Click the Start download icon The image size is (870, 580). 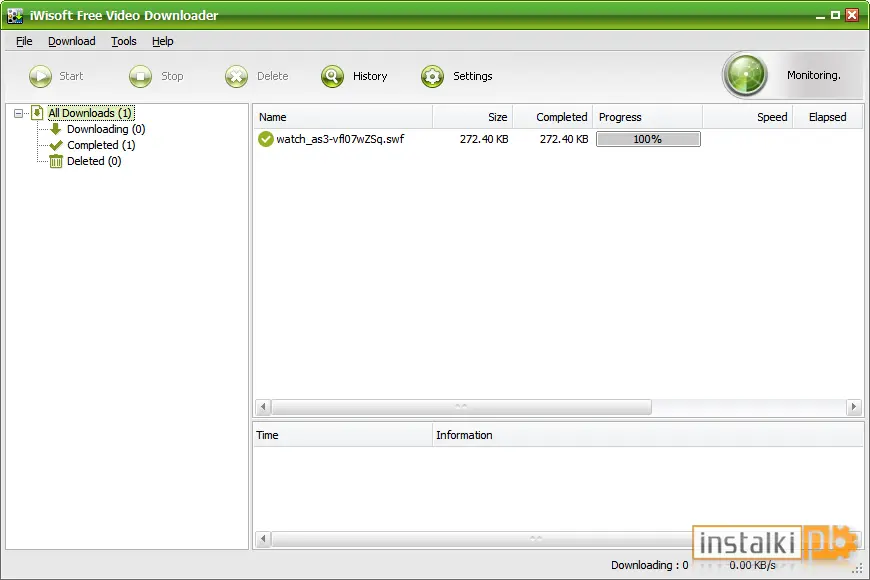pos(41,77)
